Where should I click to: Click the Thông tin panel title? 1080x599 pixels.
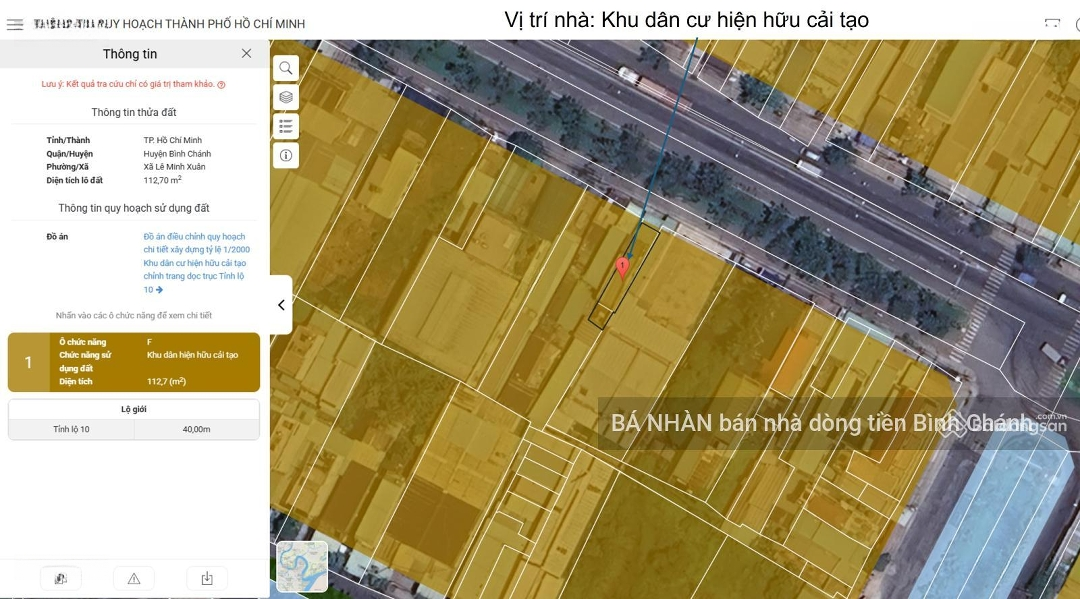point(130,54)
